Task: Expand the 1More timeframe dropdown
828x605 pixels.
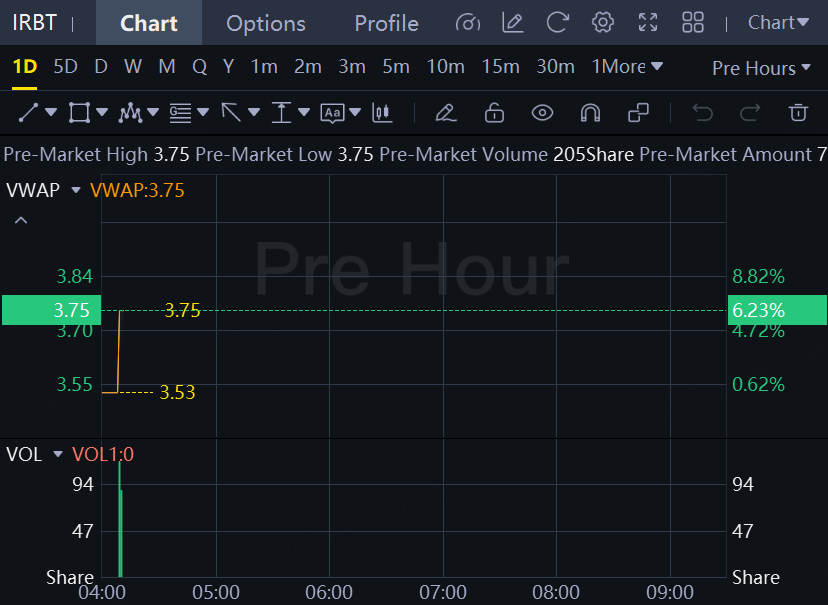Action: (x=627, y=67)
